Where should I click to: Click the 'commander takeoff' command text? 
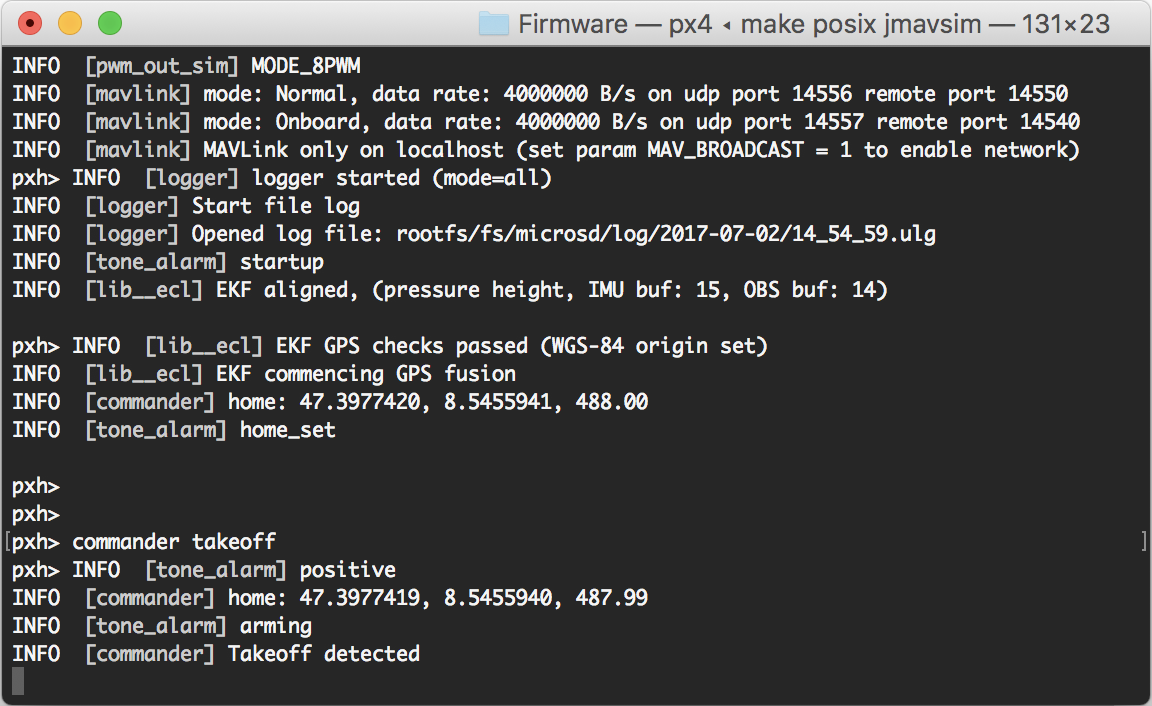pos(174,542)
